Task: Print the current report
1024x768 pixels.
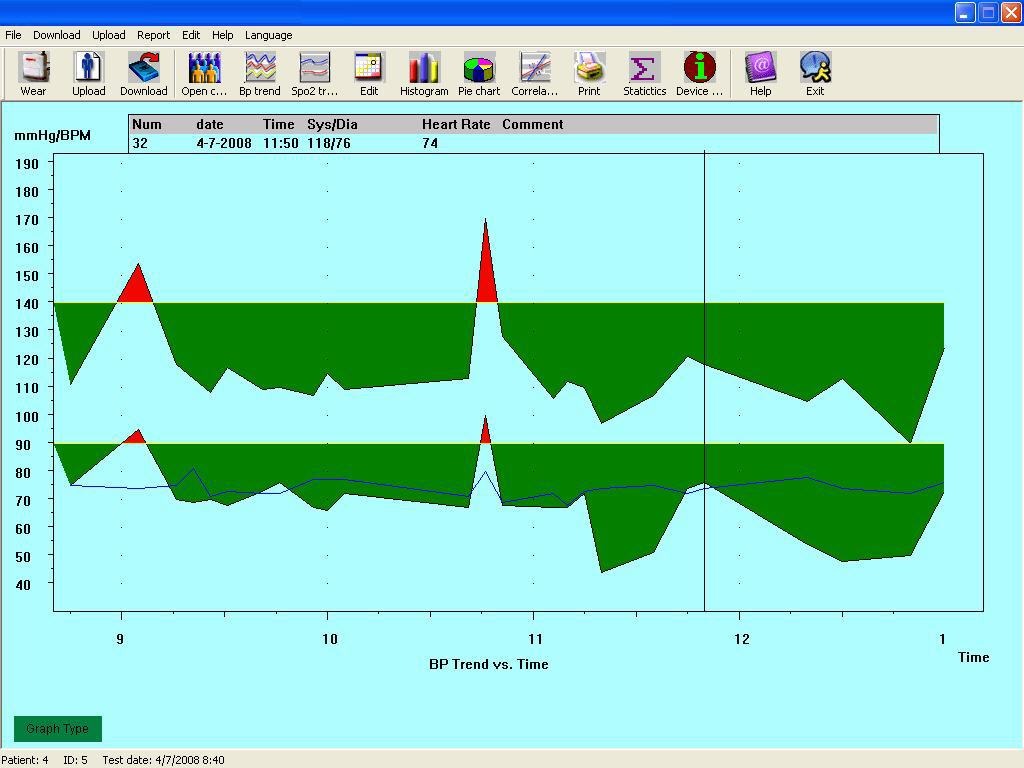Action: pos(589,74)
